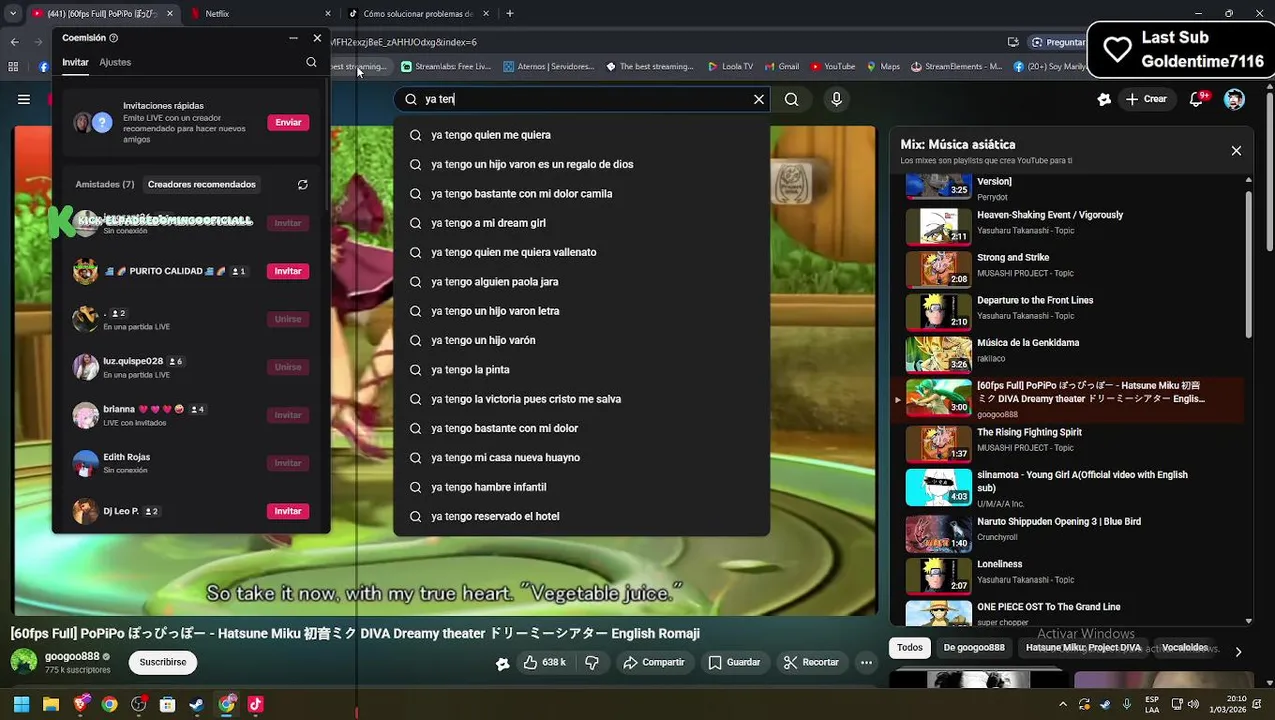
Task: Click the magnifier search button beside the search box
Action: pyautogui.click(x=791, y=99)
